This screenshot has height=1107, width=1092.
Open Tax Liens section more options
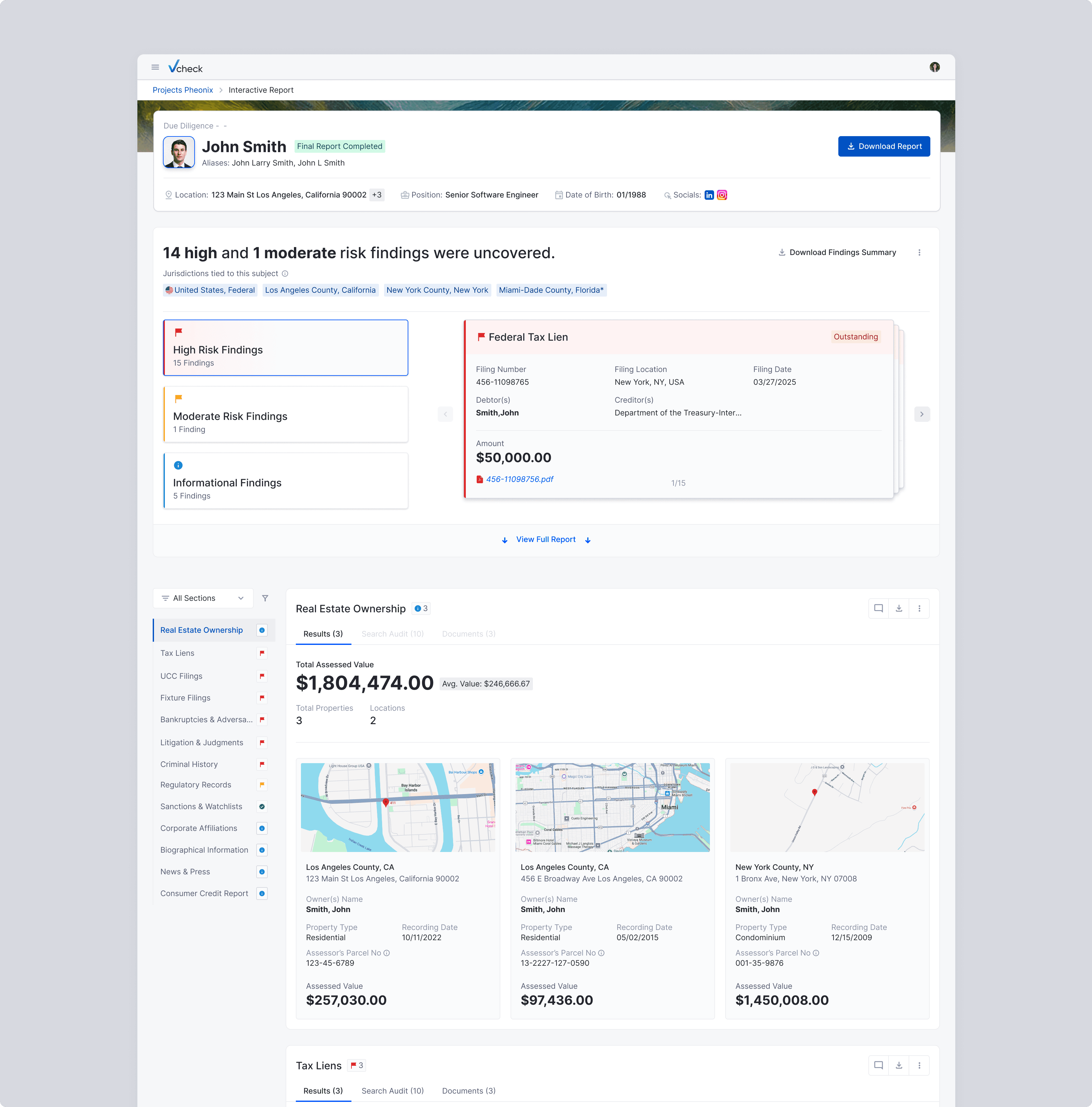click(919, 1065)
